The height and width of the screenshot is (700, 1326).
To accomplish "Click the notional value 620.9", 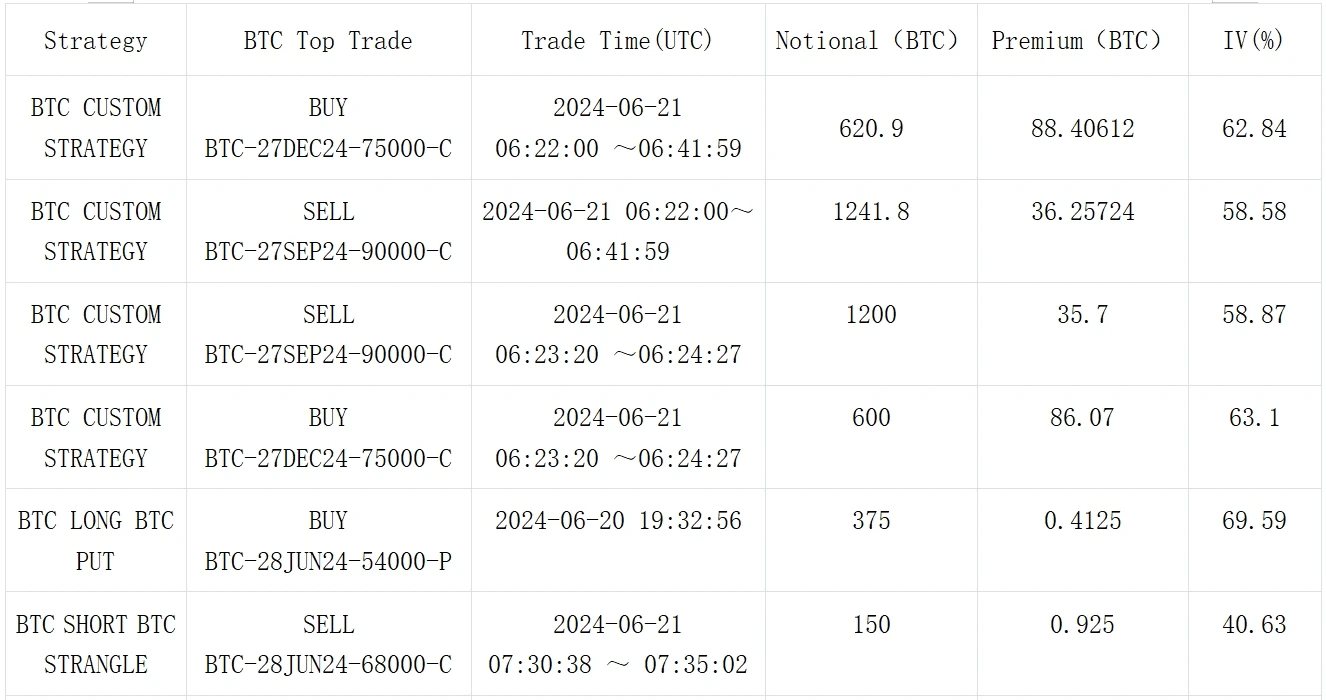I will point(871,129).
